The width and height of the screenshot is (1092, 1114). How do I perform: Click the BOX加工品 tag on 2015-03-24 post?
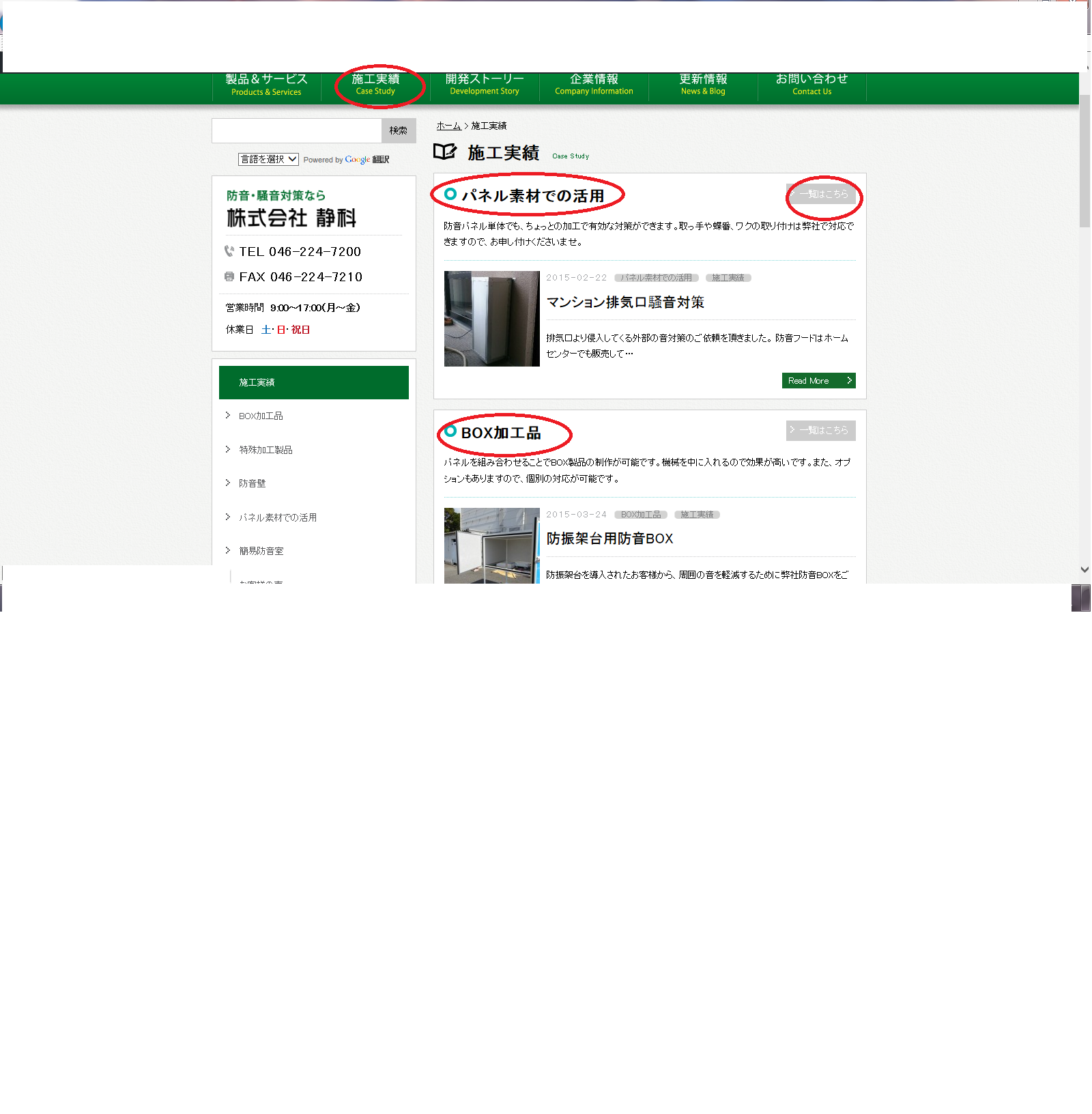(641, 515)
